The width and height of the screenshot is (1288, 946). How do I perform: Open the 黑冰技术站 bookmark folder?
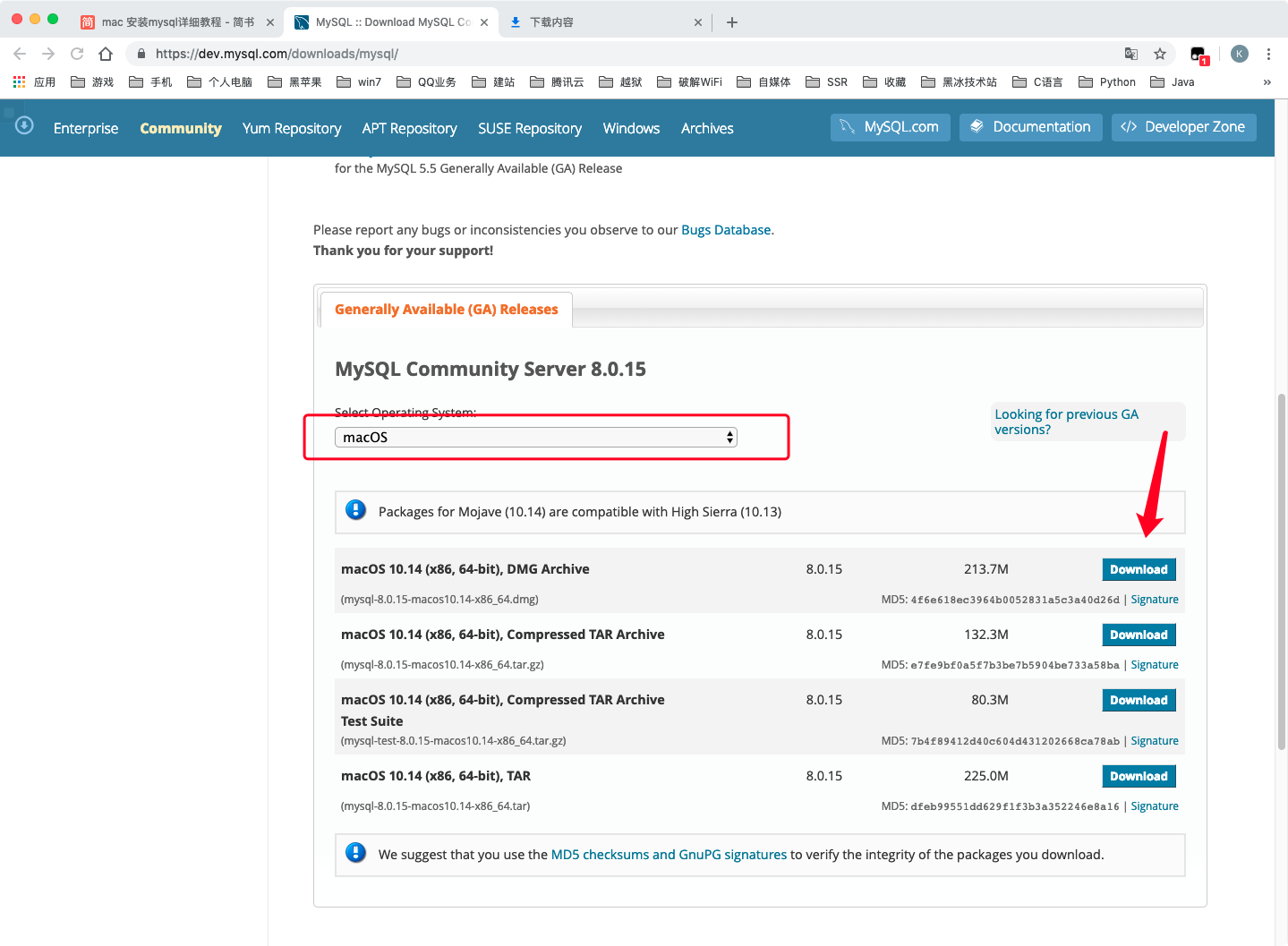tap(959, 82)
